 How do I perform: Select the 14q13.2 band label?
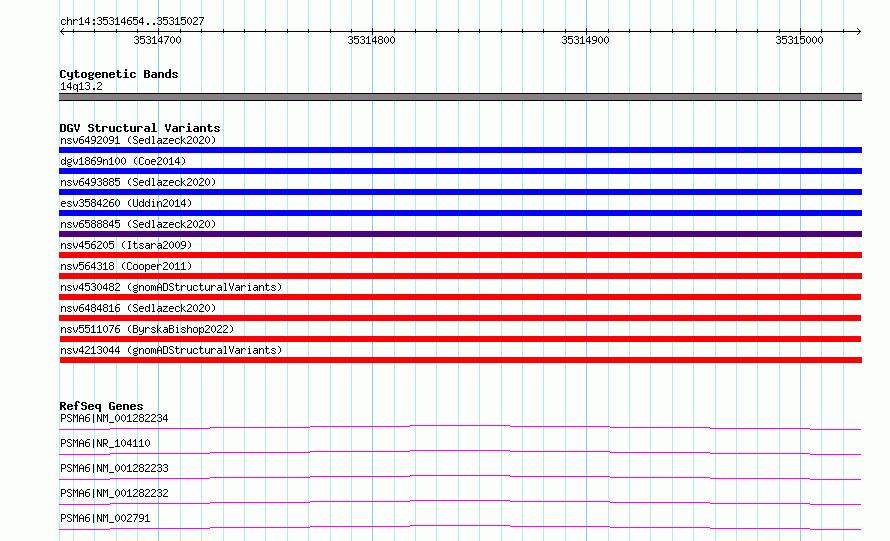81,86
